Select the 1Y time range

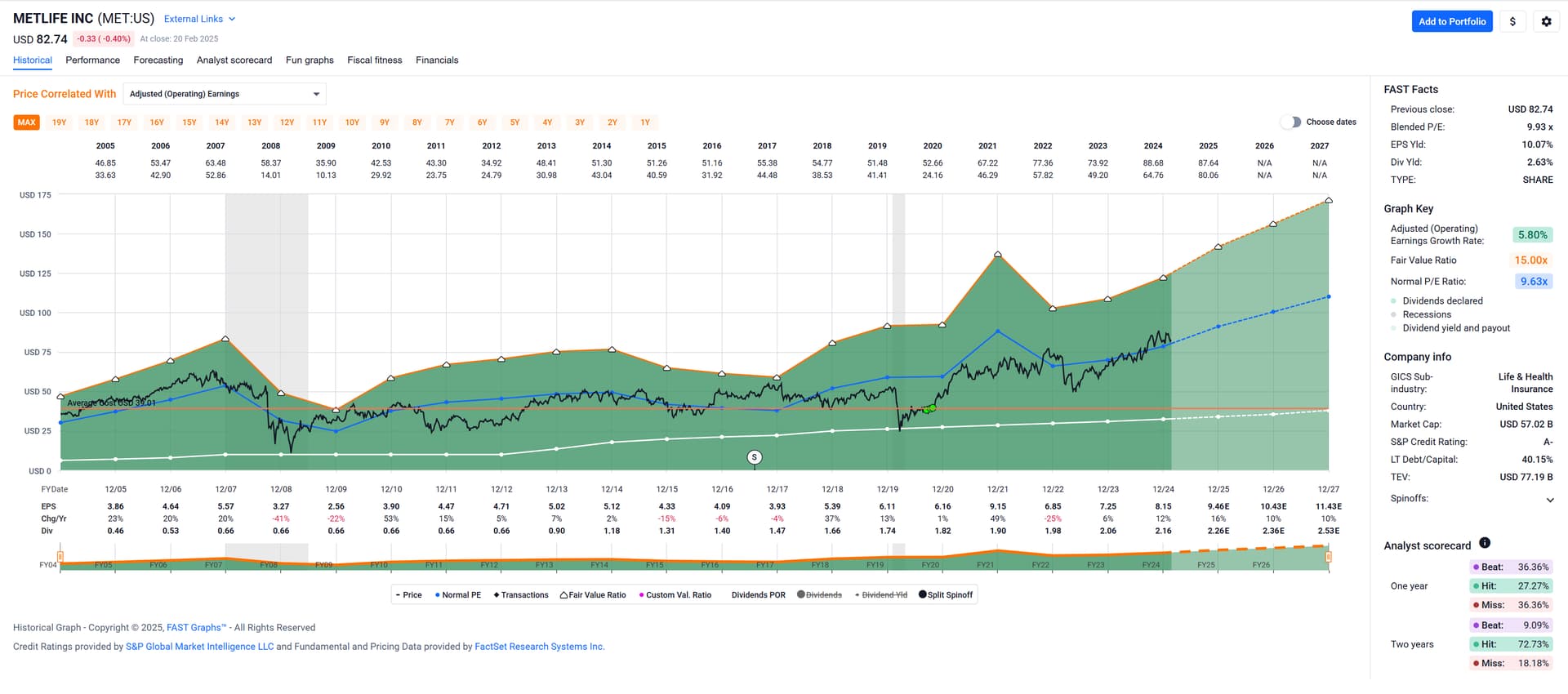[x=645, y=122]
